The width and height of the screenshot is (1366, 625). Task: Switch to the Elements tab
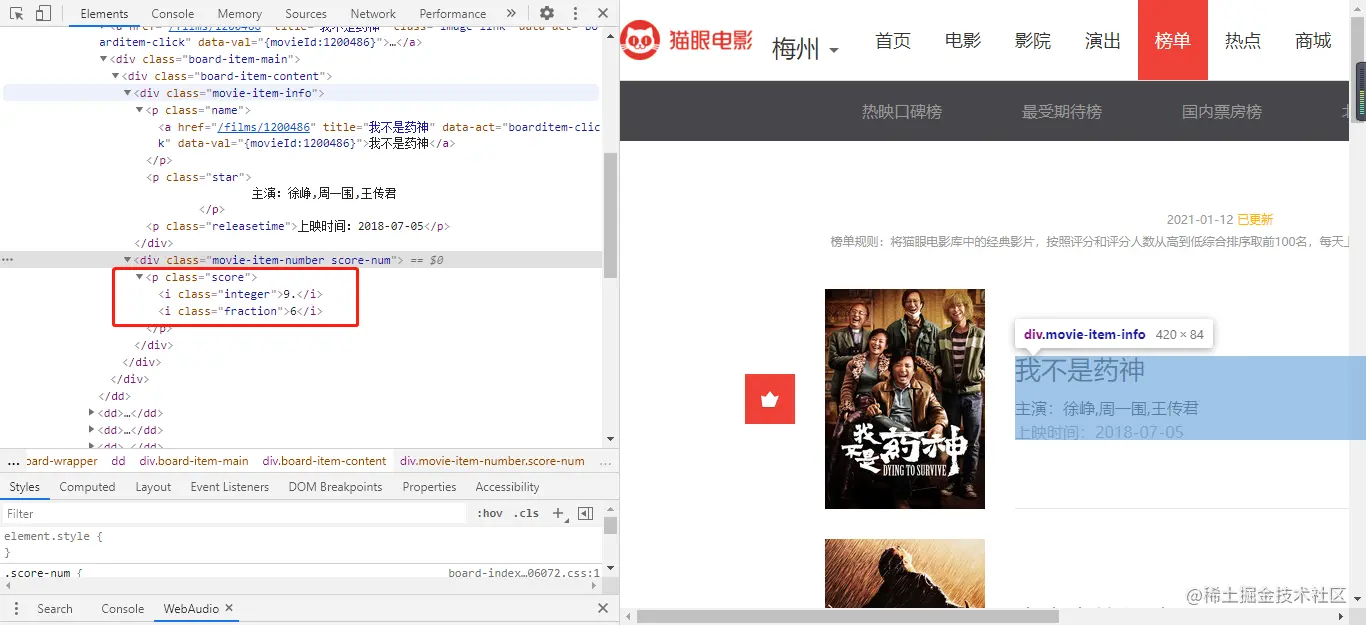click(x=105, y=14)
